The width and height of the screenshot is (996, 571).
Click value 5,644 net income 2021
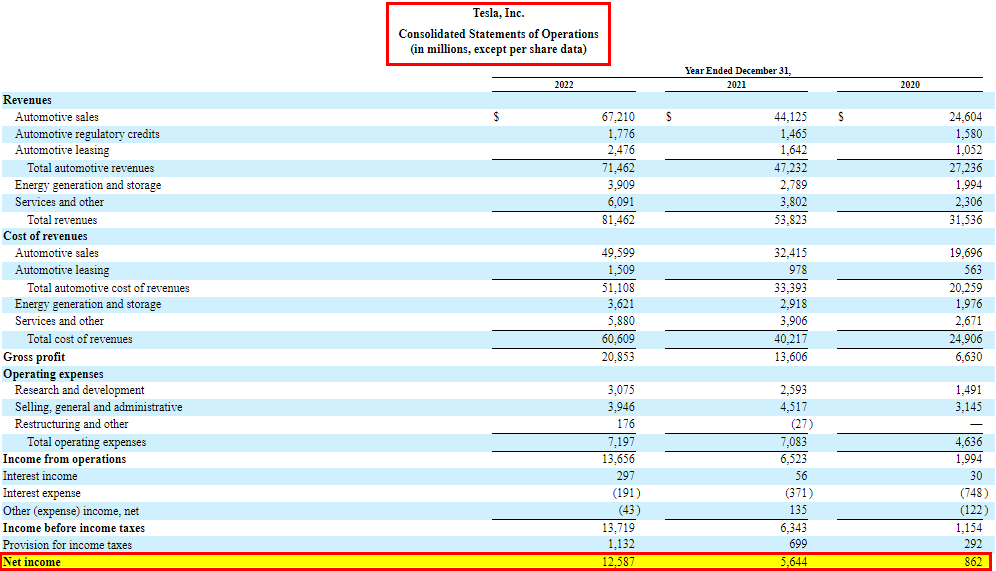pos(793,562)
